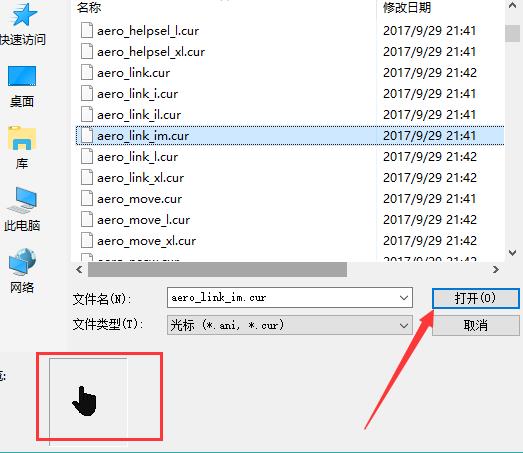The height and width of the screenshot is (453, 523).
Task: Open the Quick Access (快速访问) star icon
Action: tap(23, 15)
